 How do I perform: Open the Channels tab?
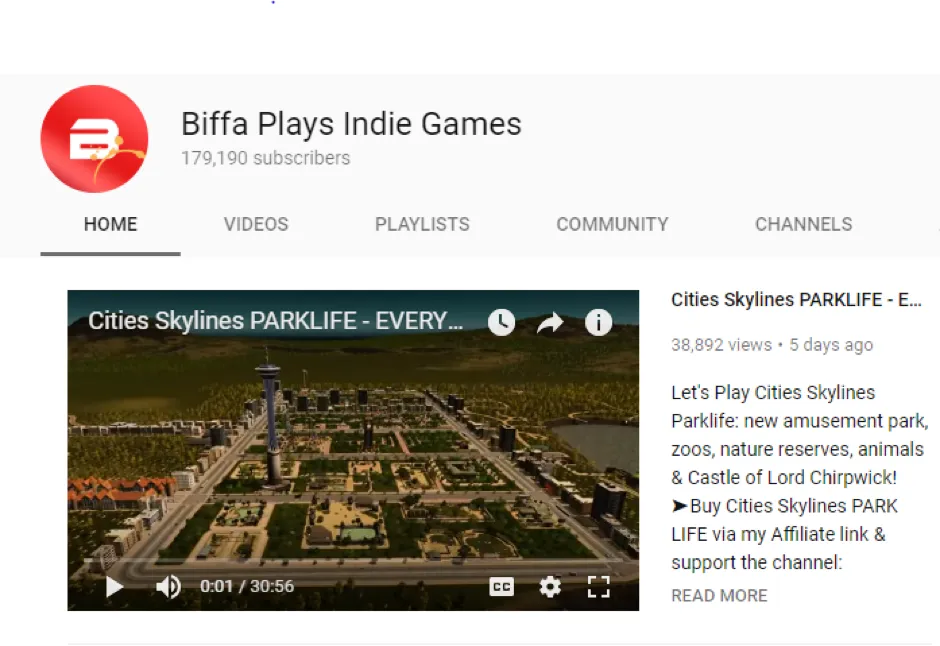tap(803, 224)
